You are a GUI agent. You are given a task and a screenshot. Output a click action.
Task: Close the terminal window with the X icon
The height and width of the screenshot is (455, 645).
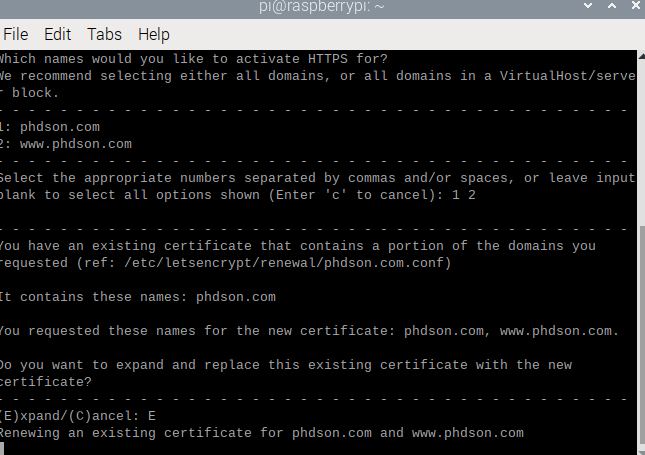636,6
